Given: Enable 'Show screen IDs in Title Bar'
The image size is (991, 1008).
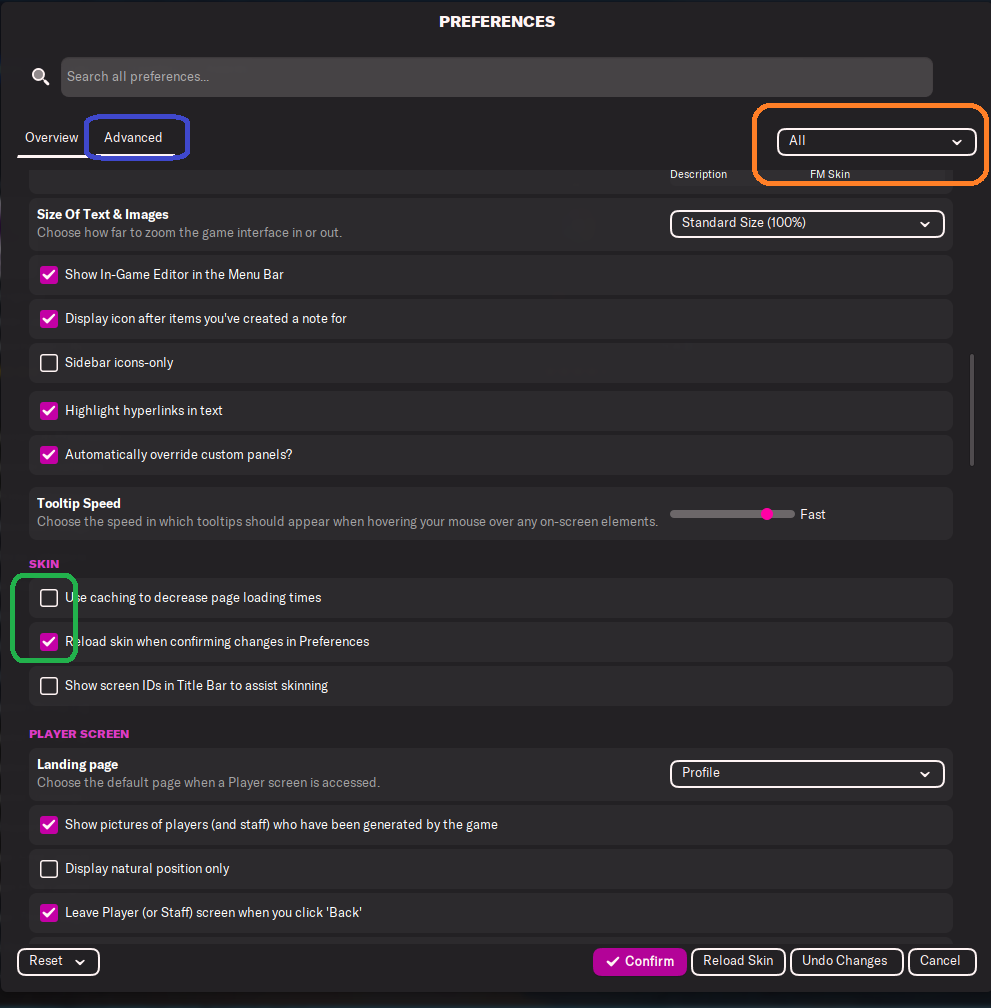Looking at the screenshot, I should click(x=49, y=686).
